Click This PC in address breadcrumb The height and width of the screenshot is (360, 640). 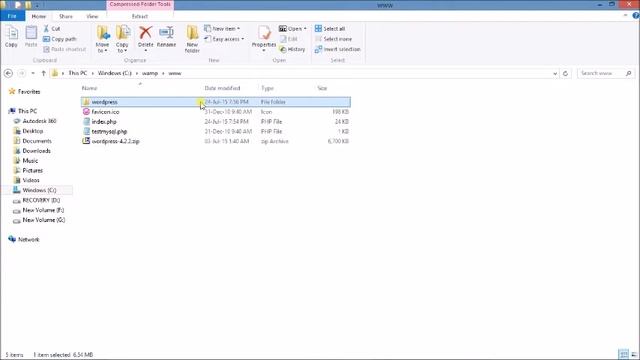pos(78,73)
